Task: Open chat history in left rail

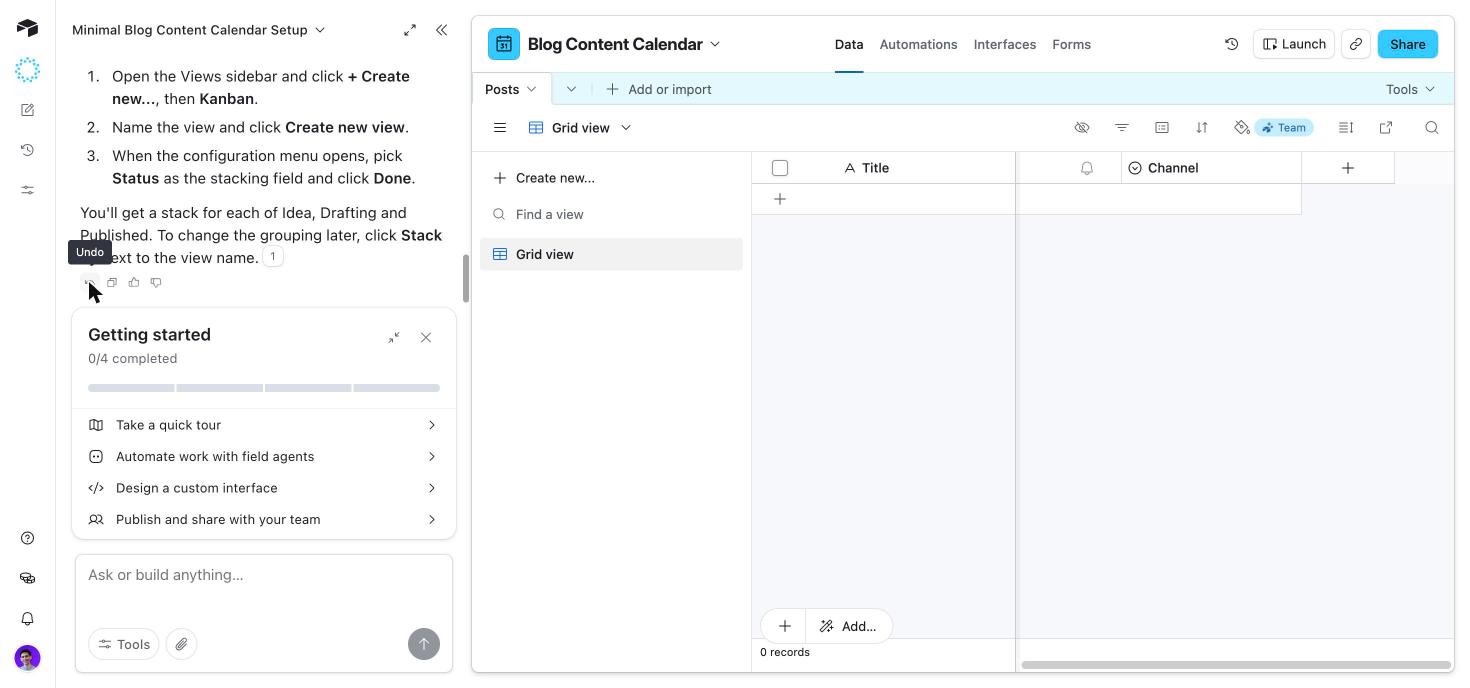Action: 27,150
